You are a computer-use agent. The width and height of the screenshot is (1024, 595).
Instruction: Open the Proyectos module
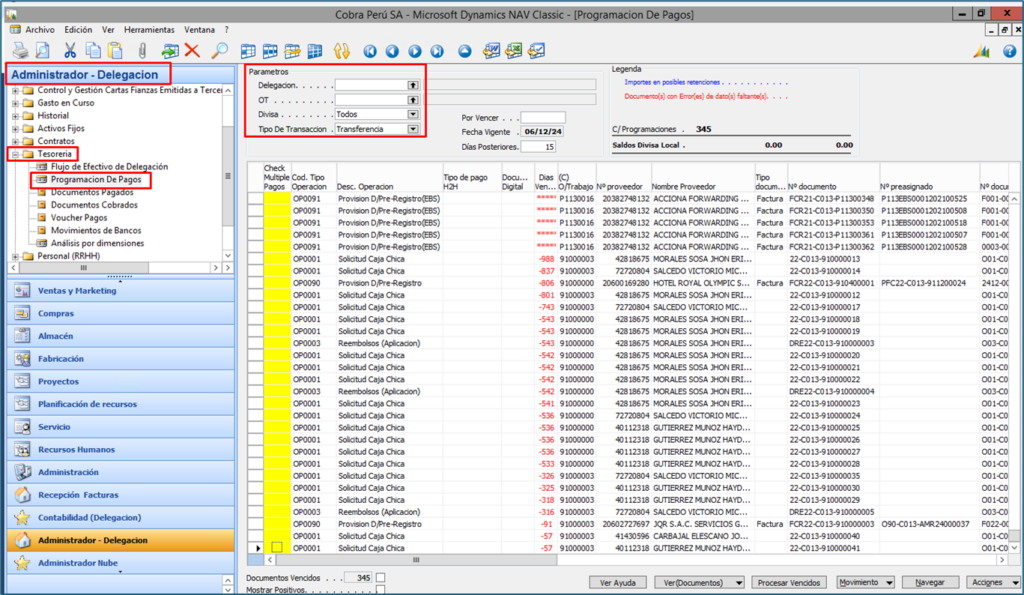point(121,381)
